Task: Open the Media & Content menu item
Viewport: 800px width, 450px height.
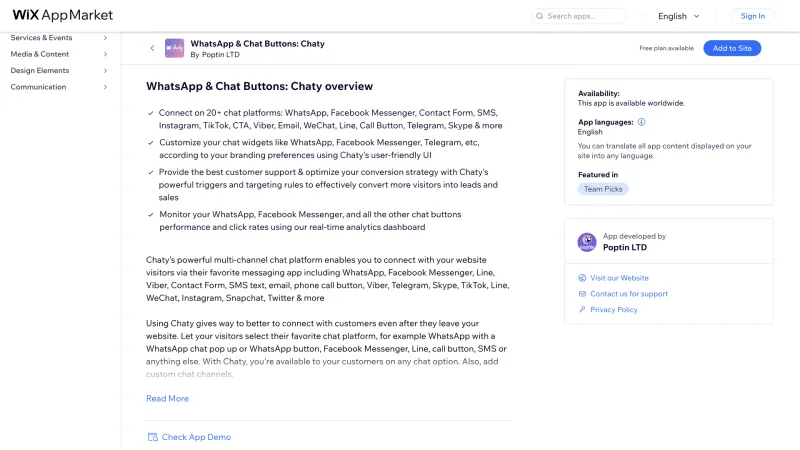Action: coord(39,54)
